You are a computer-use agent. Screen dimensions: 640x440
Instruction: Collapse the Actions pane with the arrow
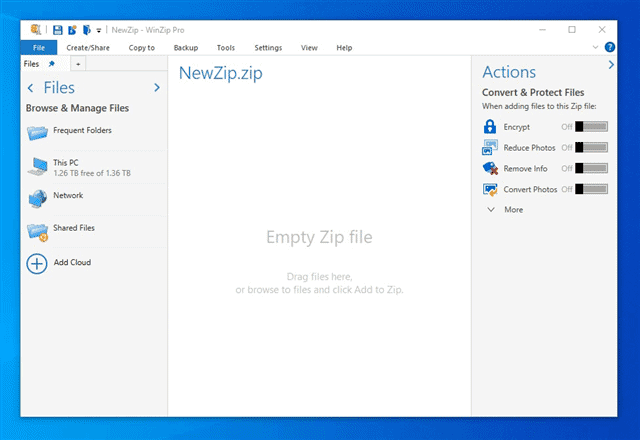[x=611, y=65]
